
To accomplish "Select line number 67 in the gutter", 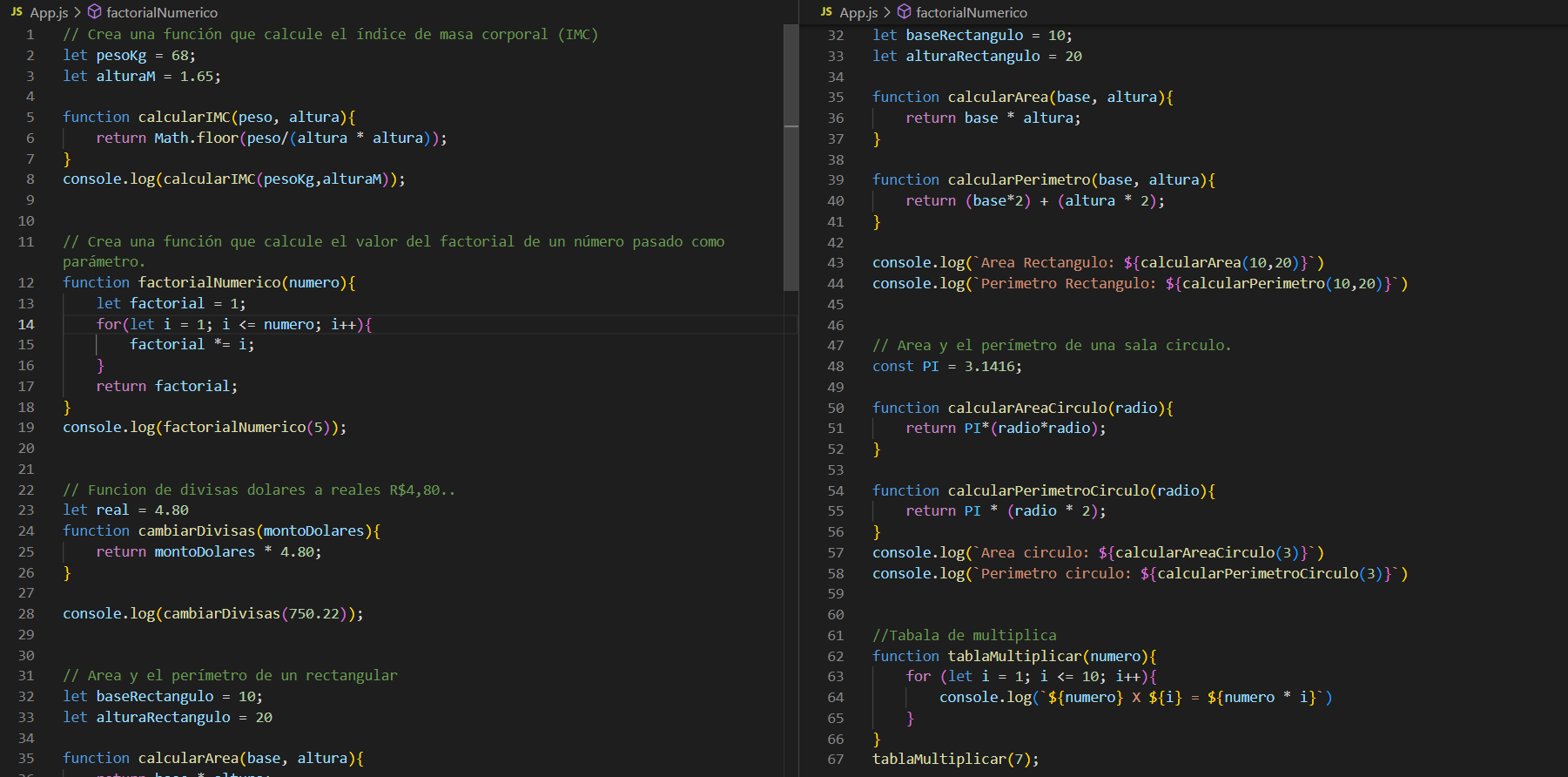I will pos(836,760).
